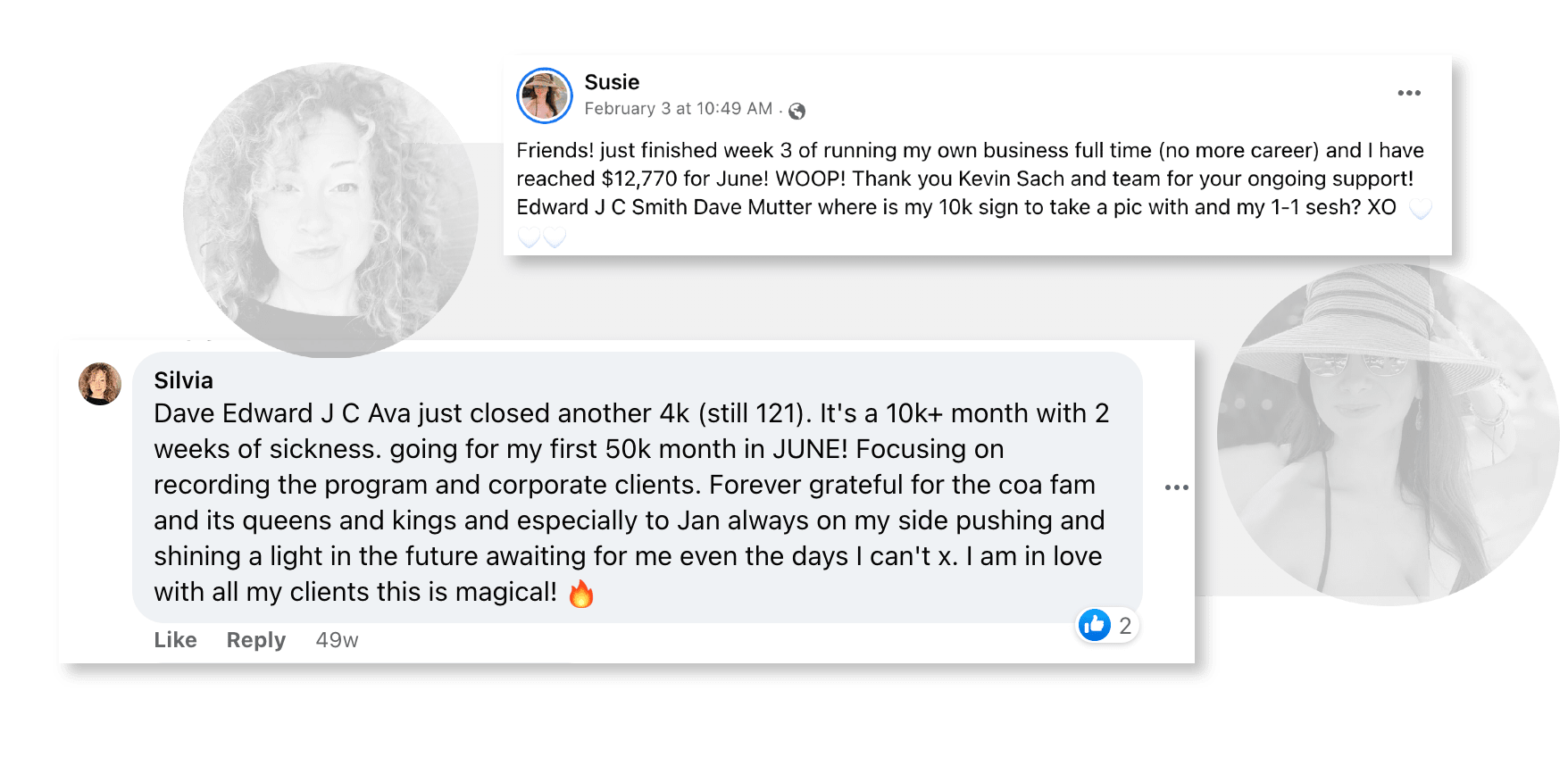The image size is (1568, 774).
Task: Open Susie's profile name link
Action: pyautogui.click(x=612, y=82)
